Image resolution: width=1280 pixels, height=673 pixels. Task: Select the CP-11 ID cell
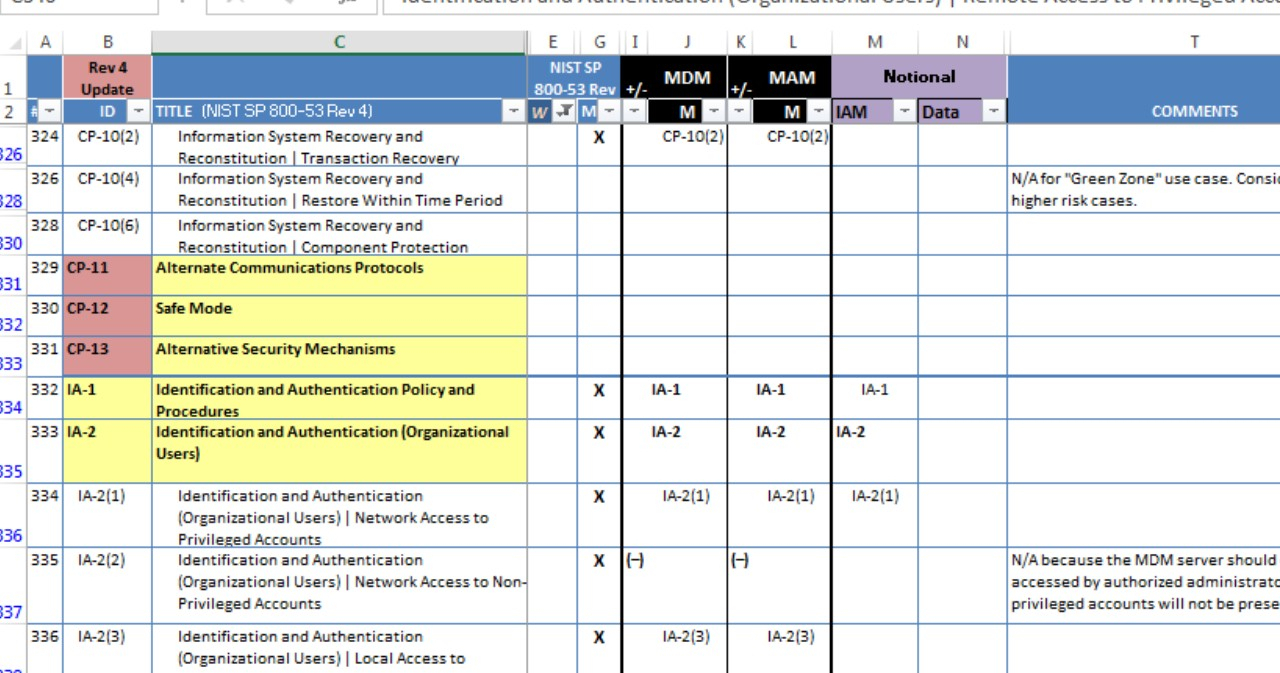click(x=107, y=275)
